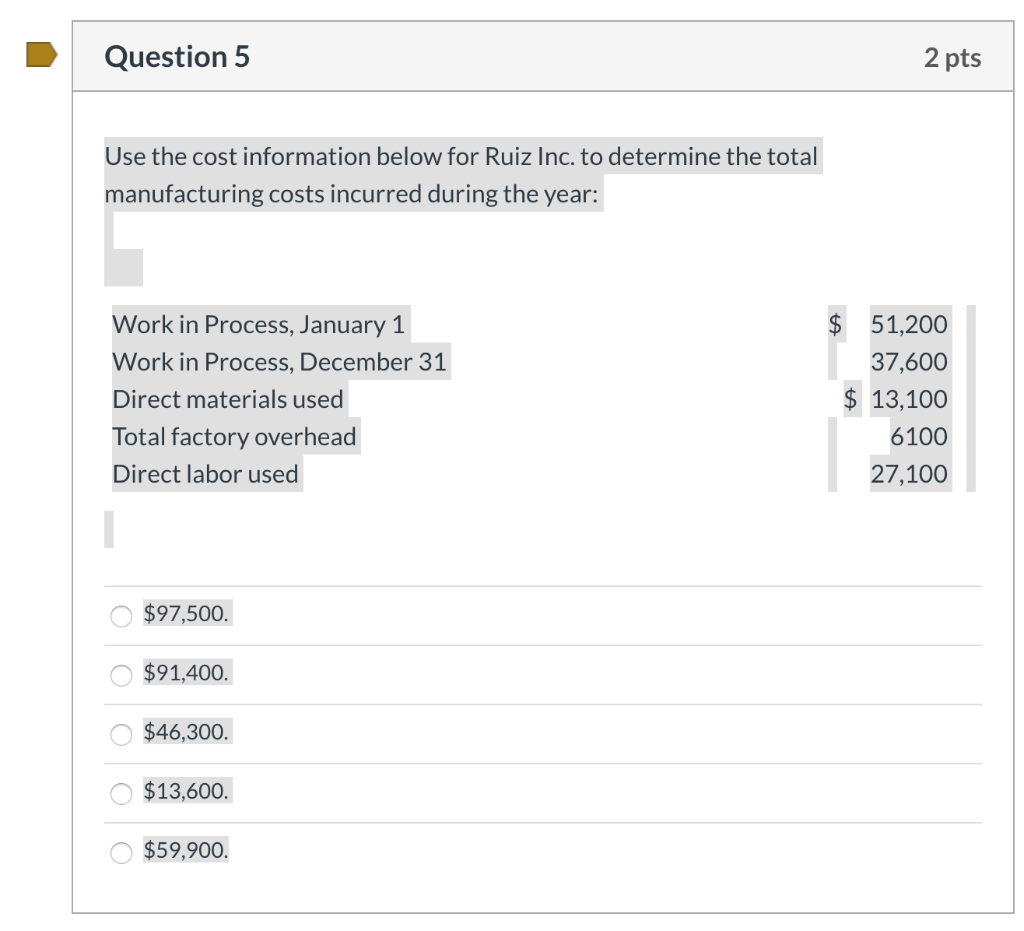Select the $59,900 answer option
The height and width of the screenshot is (931, 1024).
coord(120,852)
